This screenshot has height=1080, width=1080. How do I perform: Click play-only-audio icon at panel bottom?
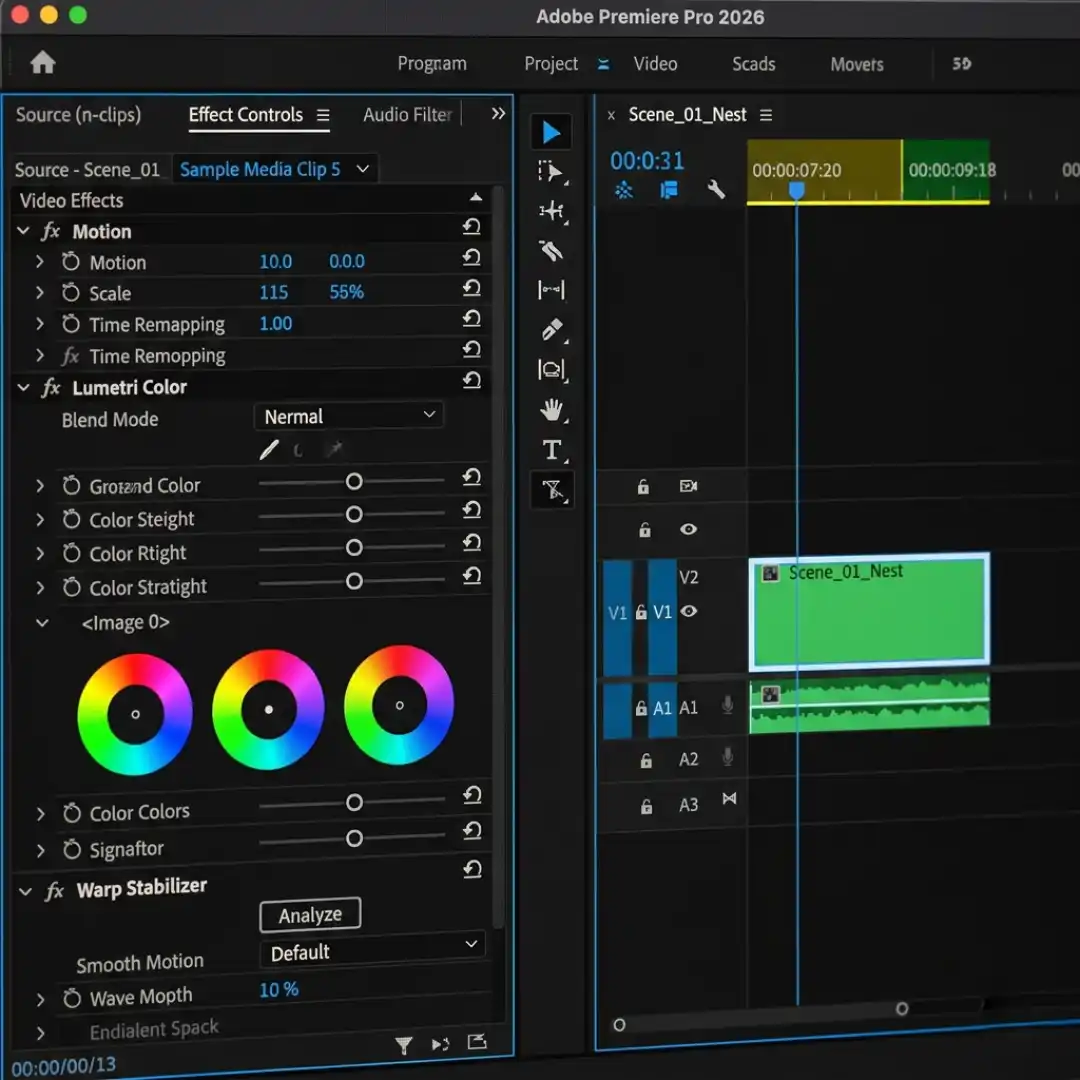click(440, 1044)
